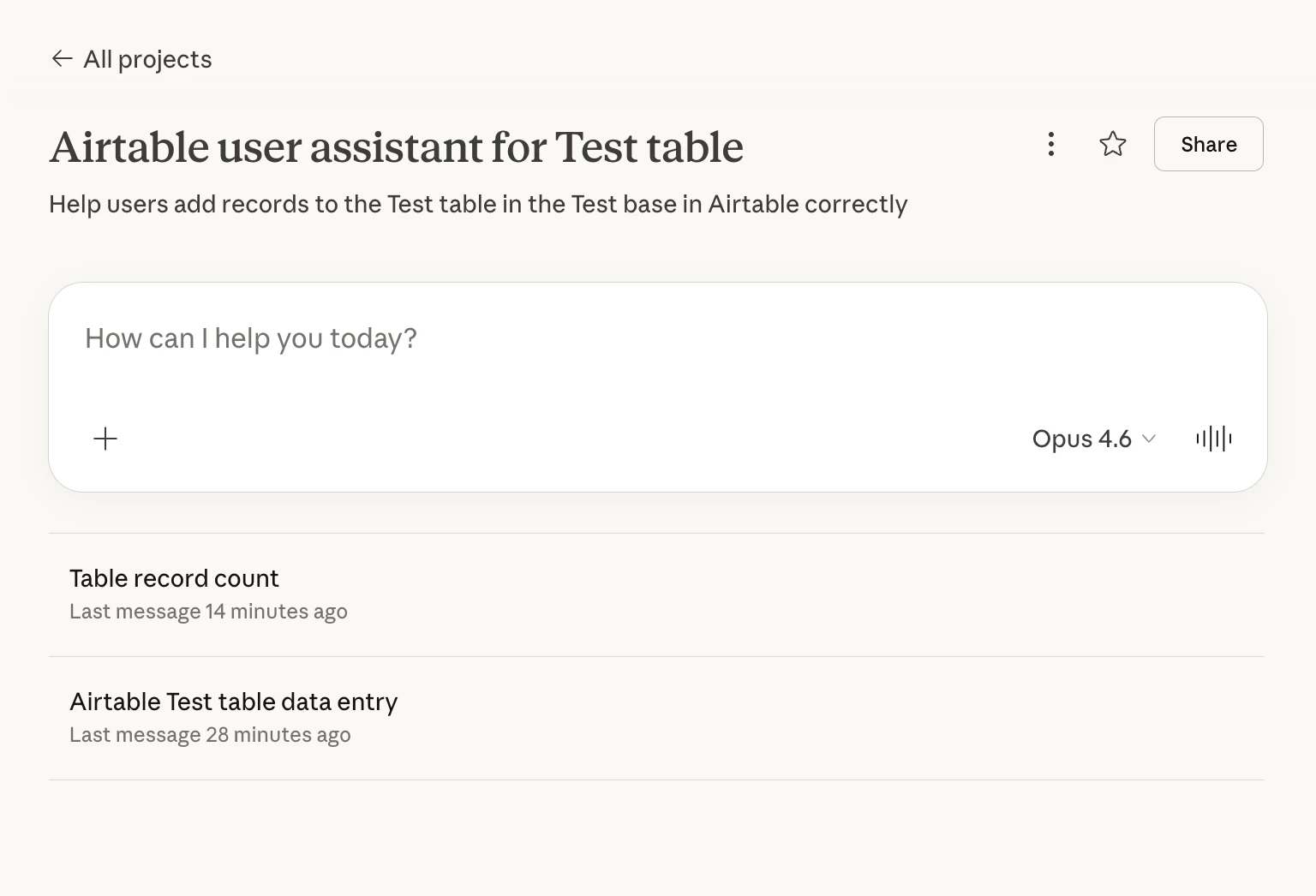
Task: Click the Share button
Action: (1208, 144)
